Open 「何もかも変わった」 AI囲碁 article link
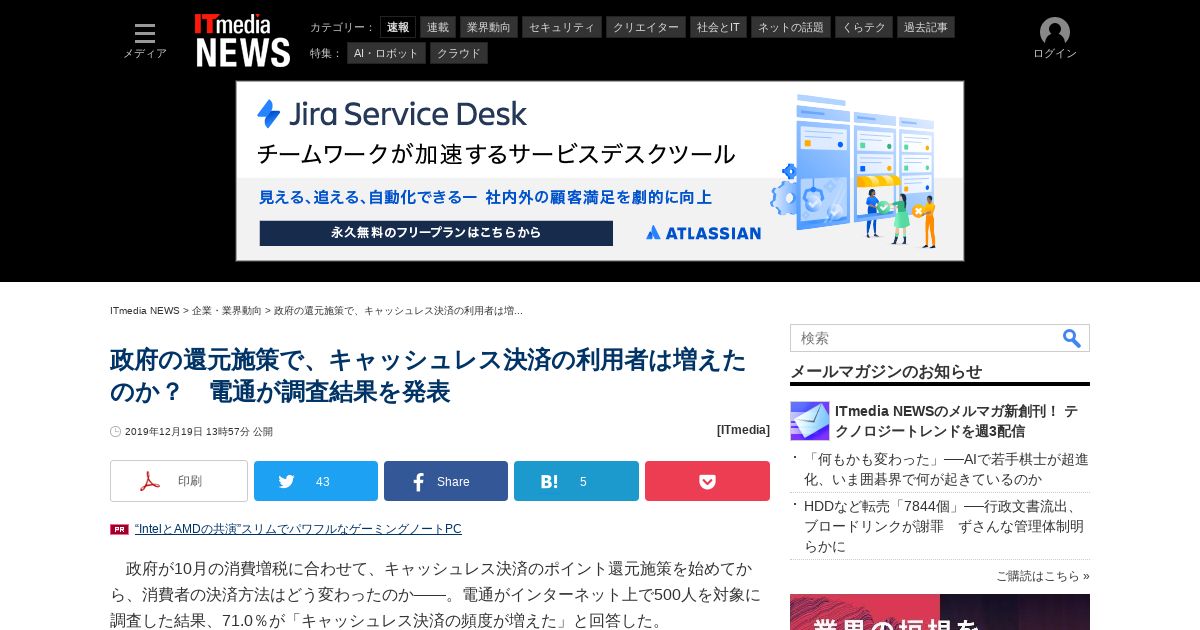Screen dimensions: 1200x630 (x=946, y=469)
